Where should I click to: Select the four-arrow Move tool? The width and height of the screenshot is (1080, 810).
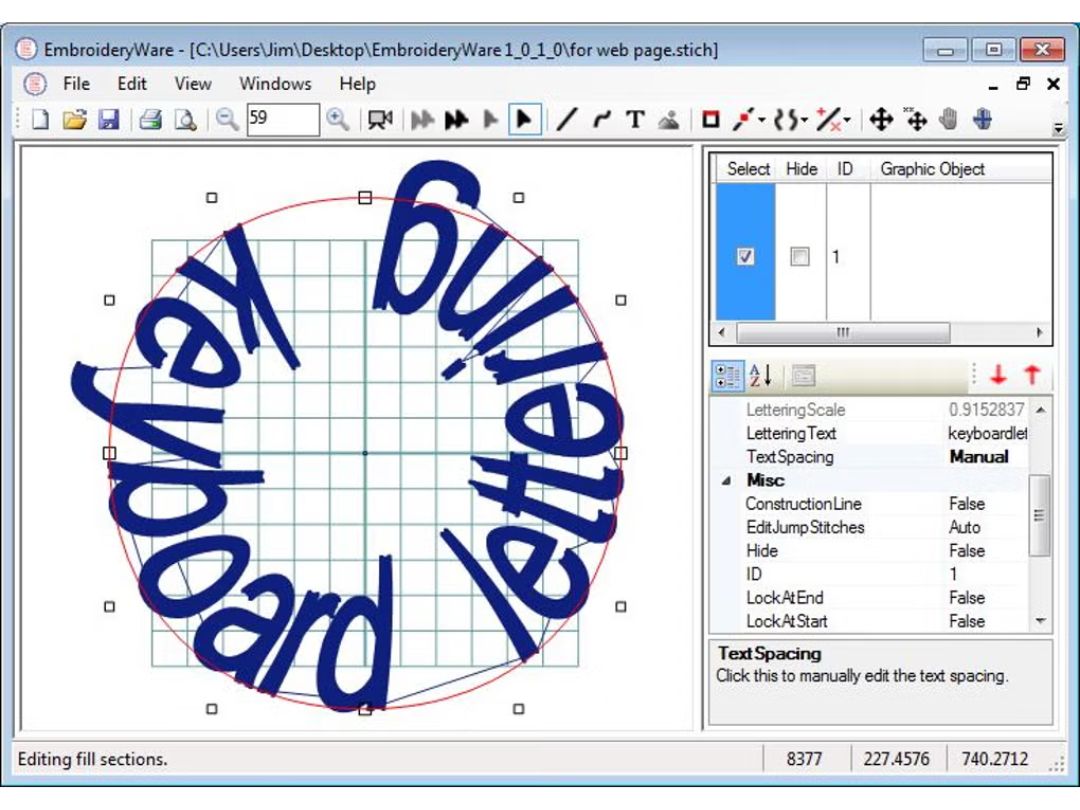pyautogui.click(x=881, y=120)
